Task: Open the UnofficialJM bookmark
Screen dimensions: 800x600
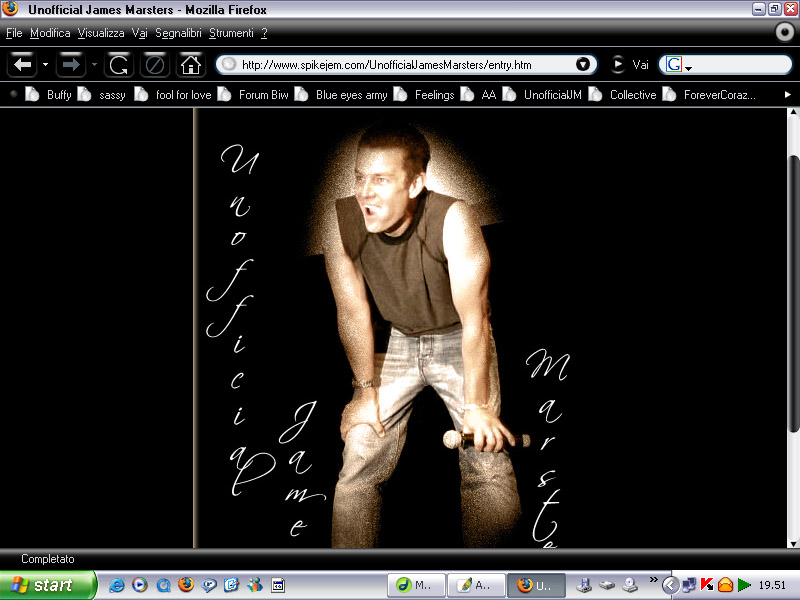Action: (542, 94)
